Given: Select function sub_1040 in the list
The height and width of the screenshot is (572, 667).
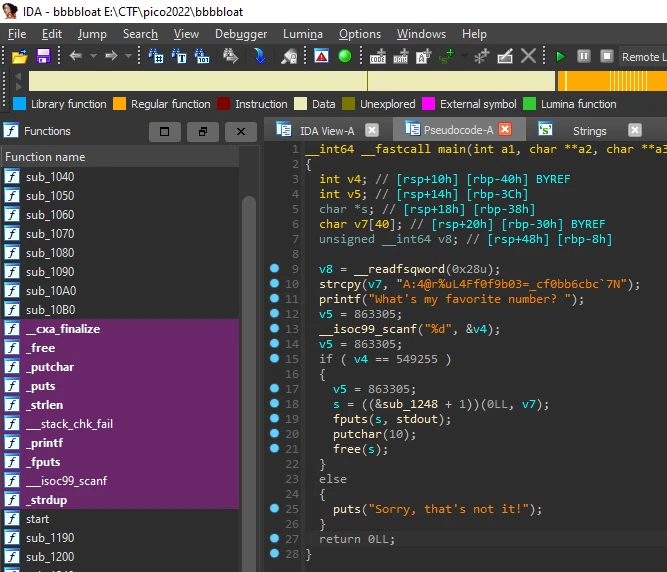Looking at the screenshot, I should pyautogui.click(x=121, y=177).
